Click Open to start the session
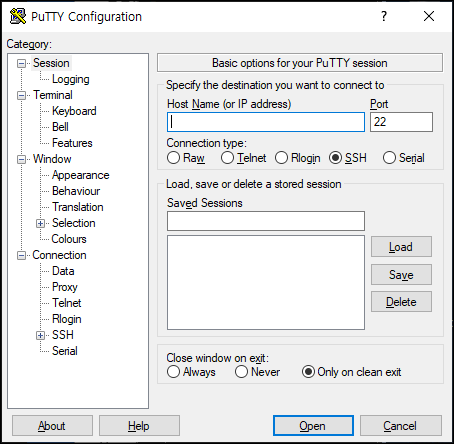454x444 pixels. tap(313, 426)
